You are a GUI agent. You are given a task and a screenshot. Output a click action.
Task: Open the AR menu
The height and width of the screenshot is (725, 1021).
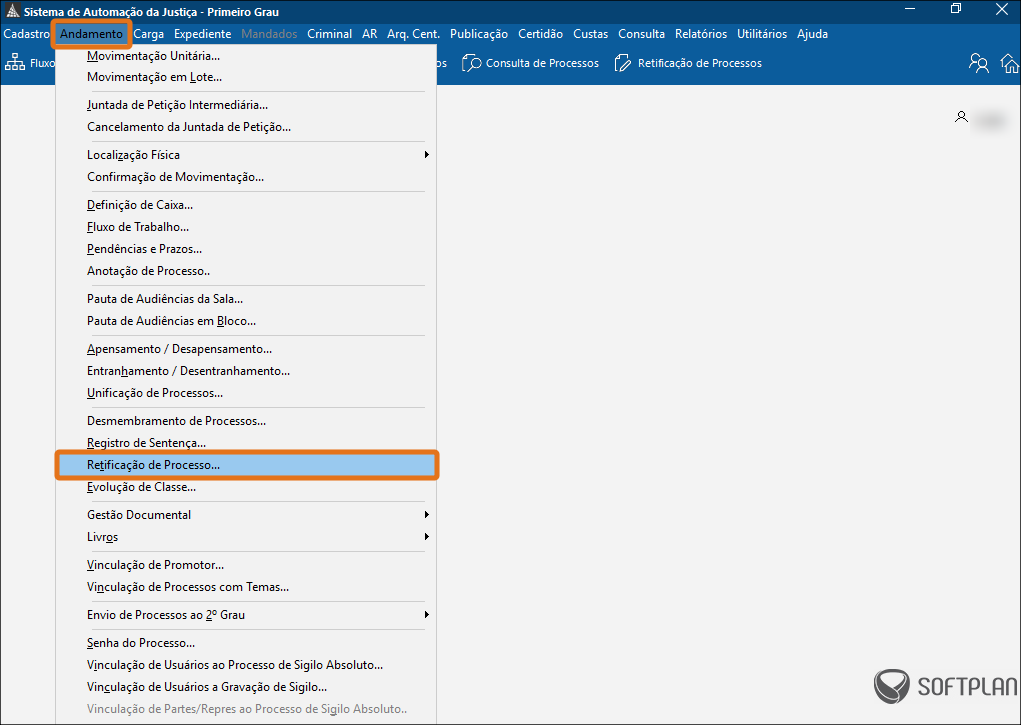click(x=370, y=34)
